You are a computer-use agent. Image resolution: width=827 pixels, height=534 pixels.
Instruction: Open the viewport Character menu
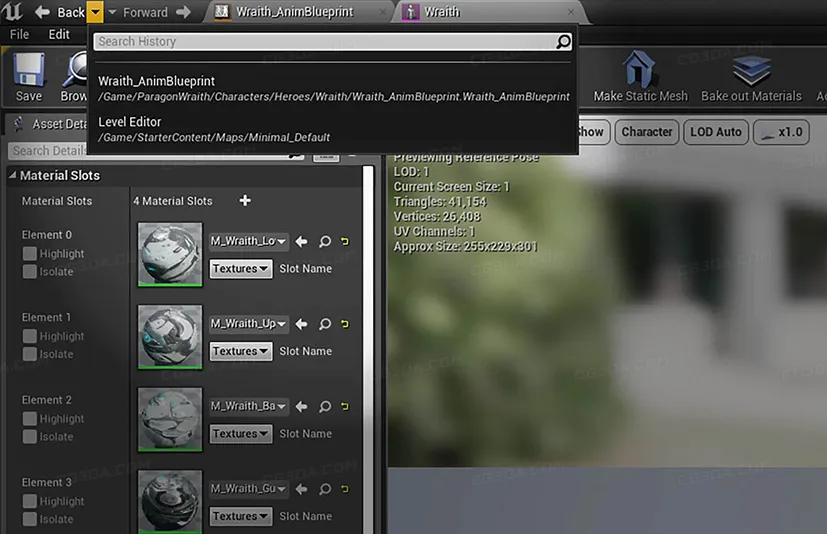coord(647,132)
